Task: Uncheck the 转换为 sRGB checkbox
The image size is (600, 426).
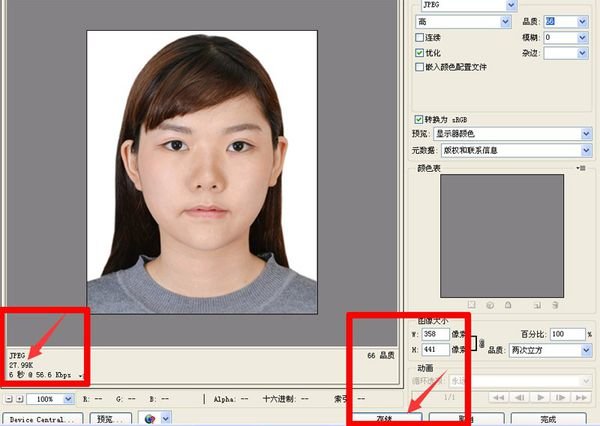Action: pyautogui.click(x=419, y=119)
